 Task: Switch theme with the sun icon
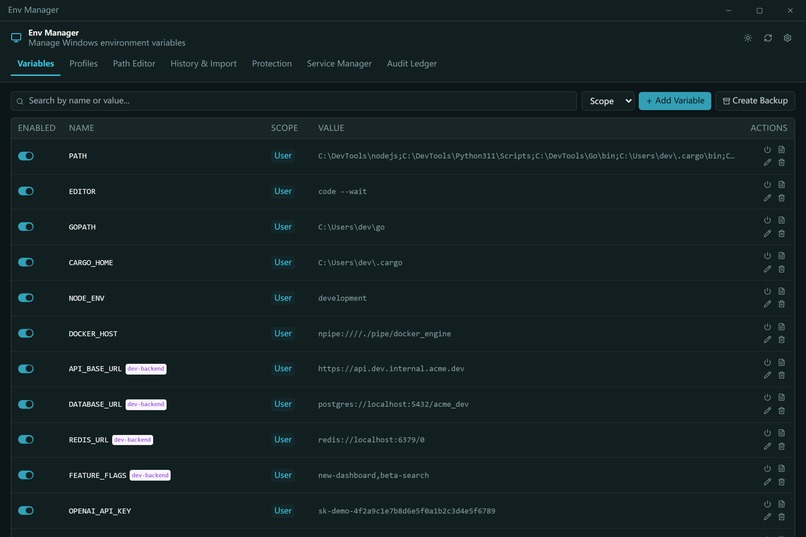pyautogui.click(x=747, y=38)
